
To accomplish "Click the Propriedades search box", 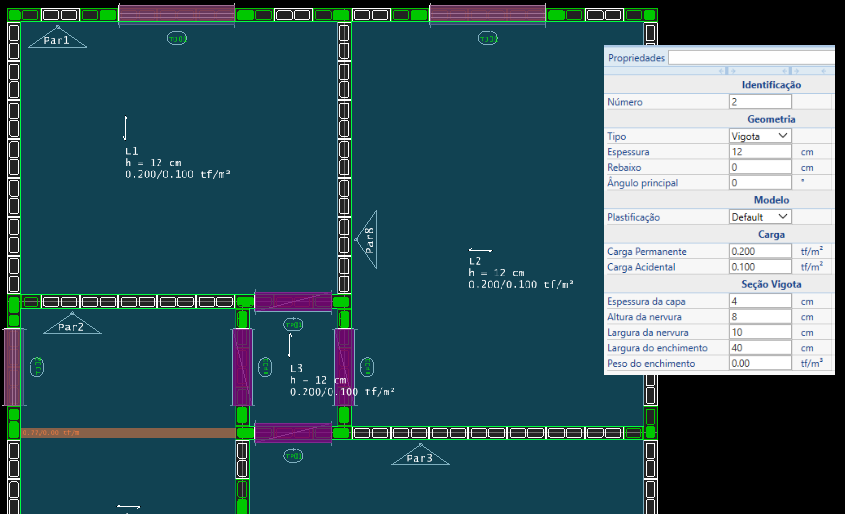I will [750, 58].
